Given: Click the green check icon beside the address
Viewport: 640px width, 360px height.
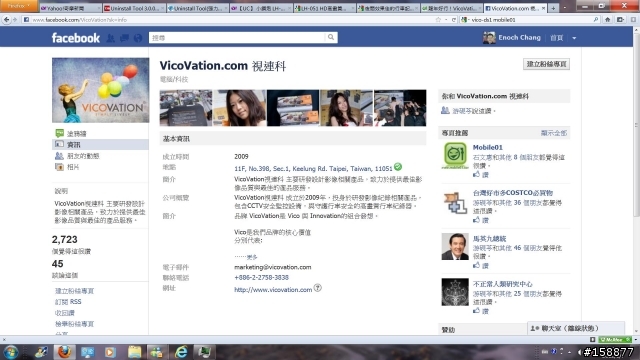Looking at the screenshot, I should 398,167.
